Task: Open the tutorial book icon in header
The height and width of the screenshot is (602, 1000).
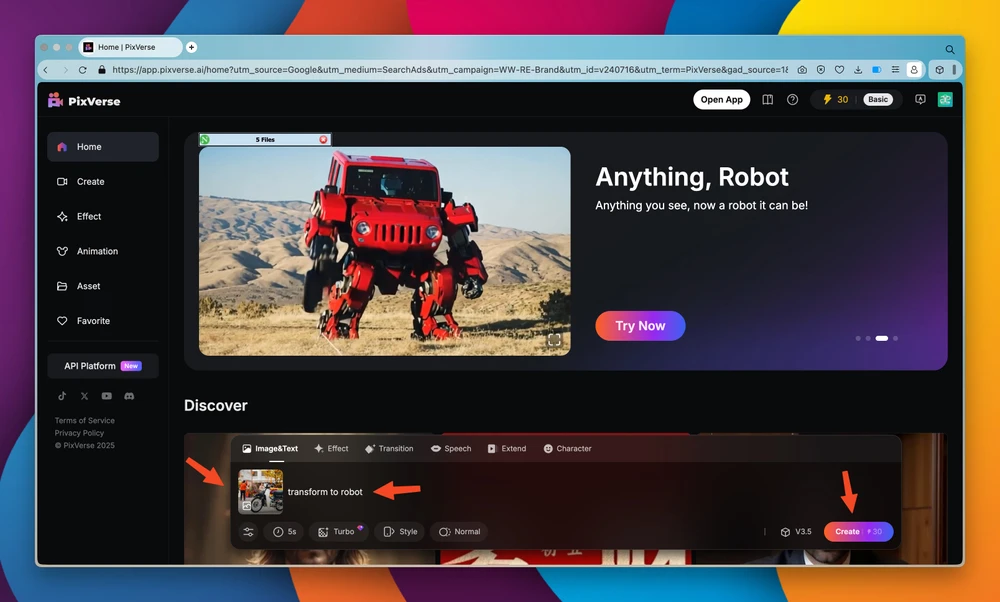Action: pos(768,100)
